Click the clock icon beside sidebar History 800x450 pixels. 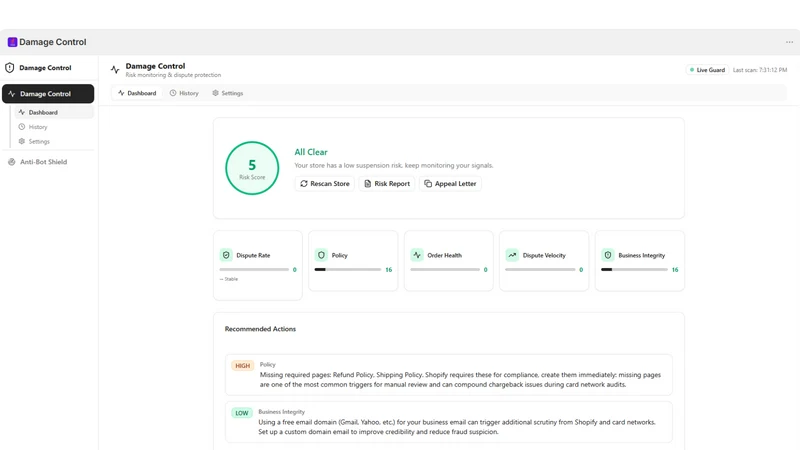pos(22,127)
